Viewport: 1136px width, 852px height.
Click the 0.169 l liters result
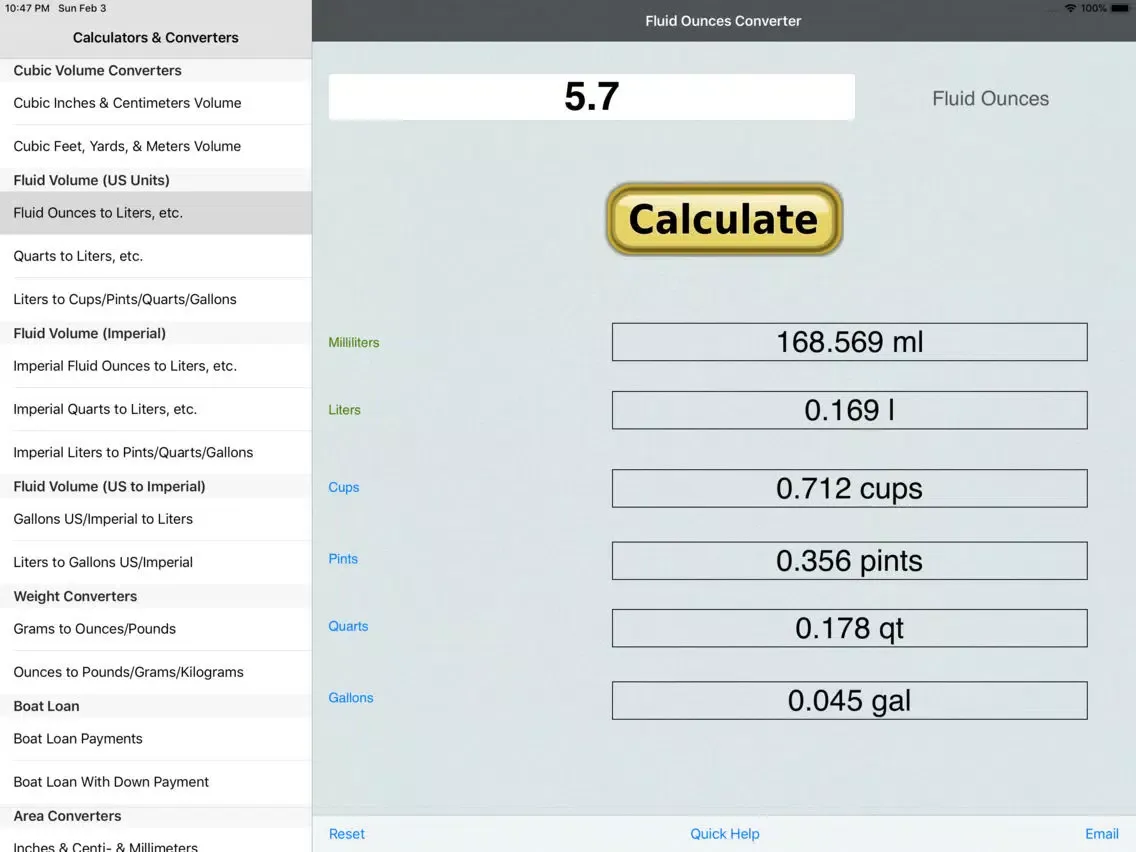[x=849, y=410]
